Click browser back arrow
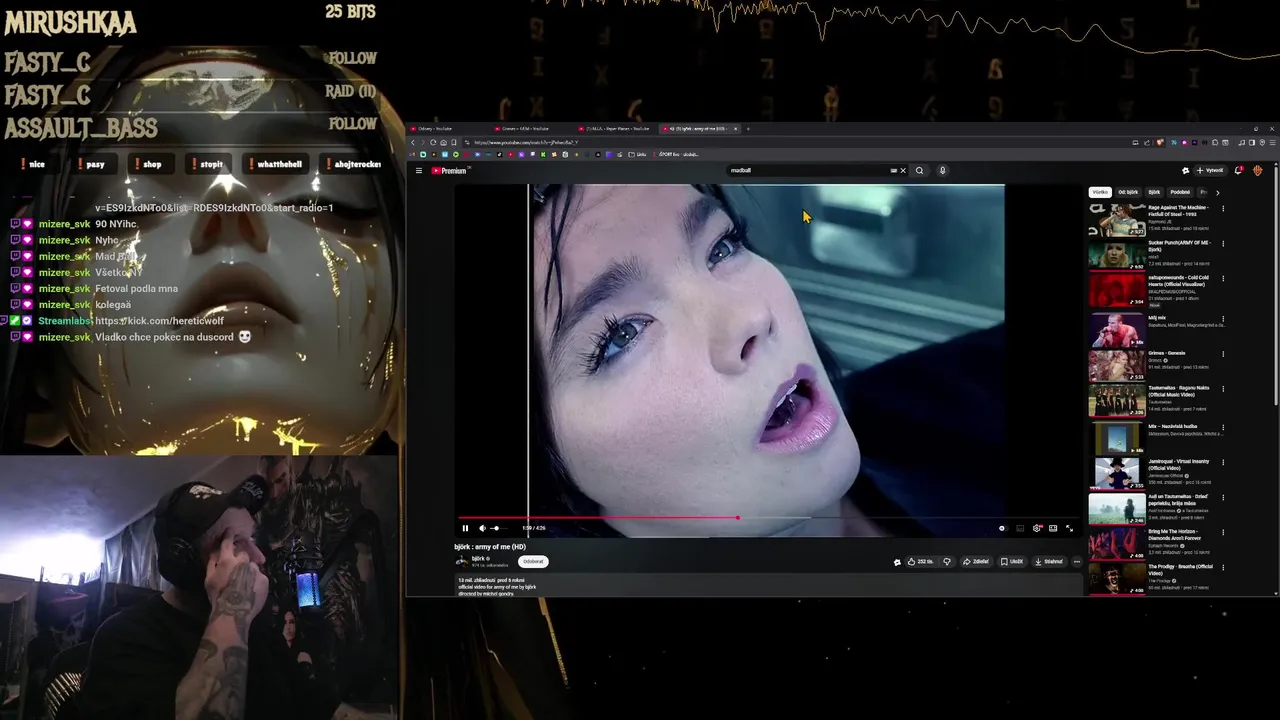This screenshot has width=1280, height=720. click(x=413, y=142)
